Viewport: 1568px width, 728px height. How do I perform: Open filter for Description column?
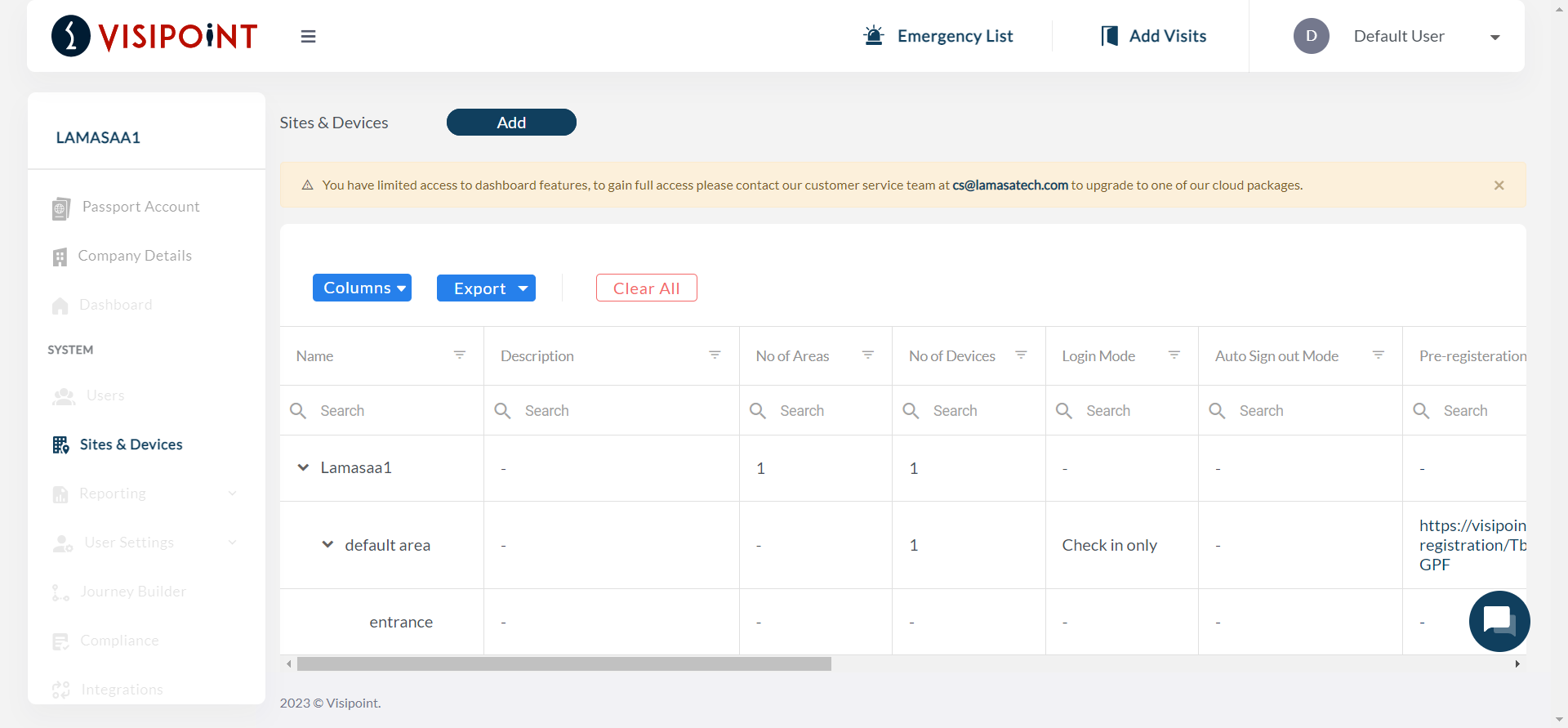715,355
